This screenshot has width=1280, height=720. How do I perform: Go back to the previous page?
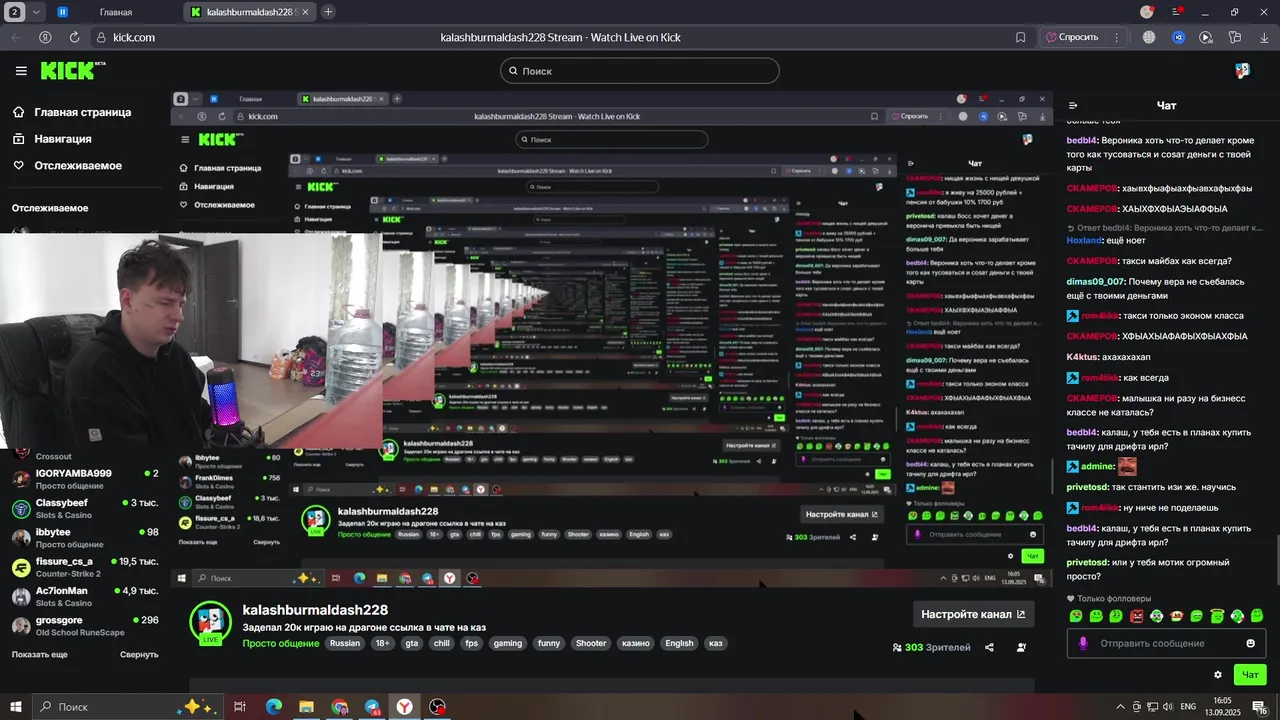[x=15, y=37]
